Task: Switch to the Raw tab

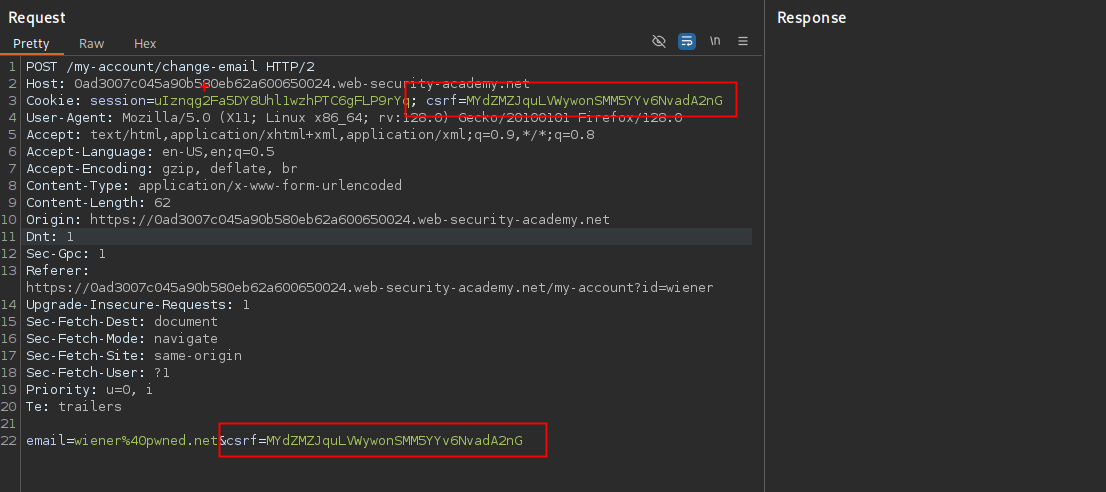Action: coord(91,44)
